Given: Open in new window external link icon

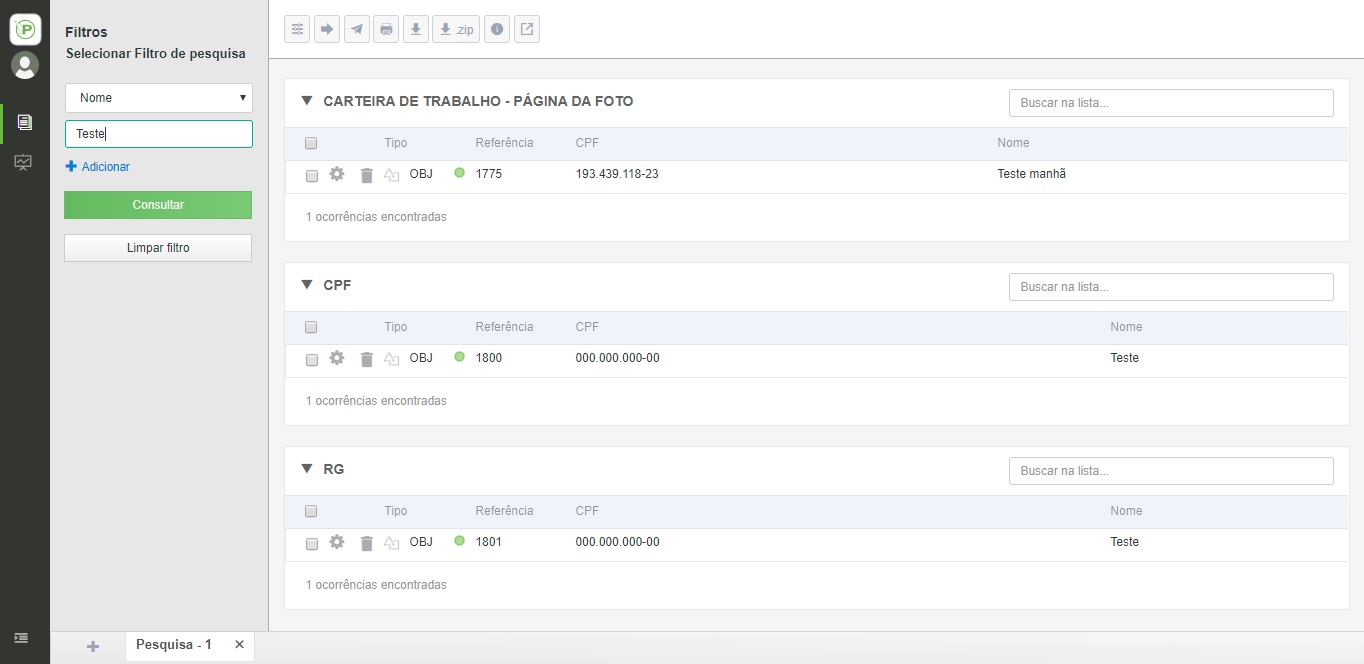Looking at the screenshot, I should [527, 29].
